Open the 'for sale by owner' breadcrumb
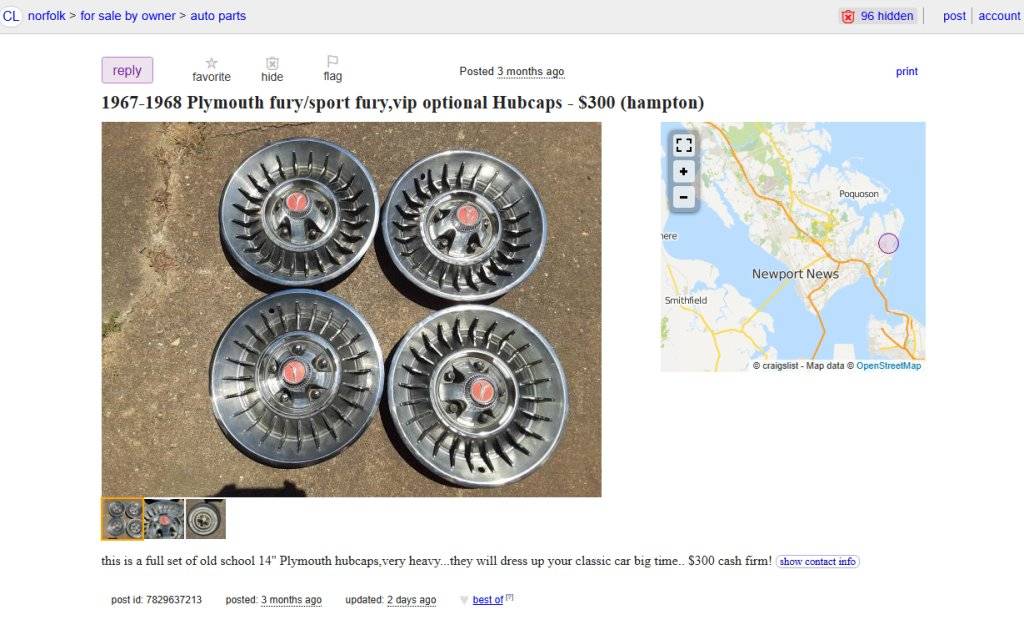 pos(128,16)
